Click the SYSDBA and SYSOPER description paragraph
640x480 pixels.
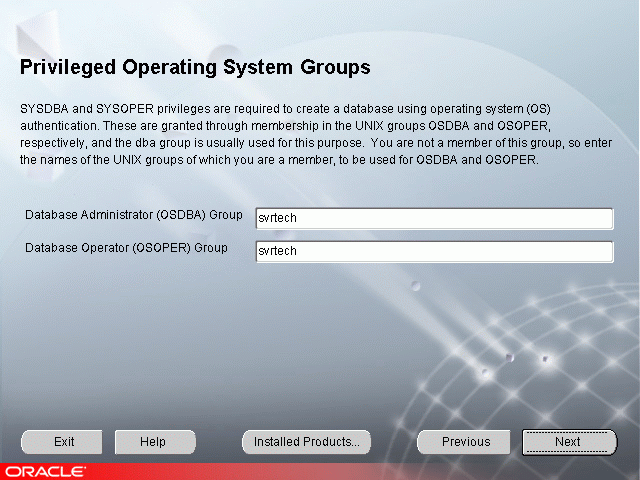pos(316,134)
